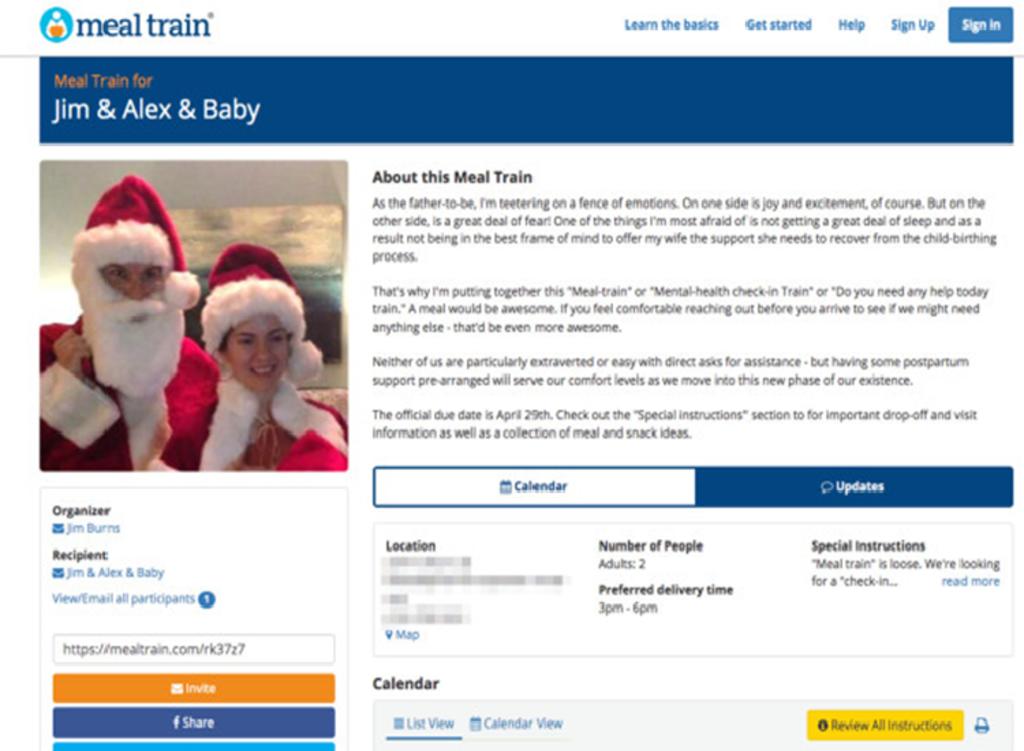This screenshot has width=1024, height=751.
Task: Click the Santa costume photo
Action: pyautogui.click(x=193, y=316)
